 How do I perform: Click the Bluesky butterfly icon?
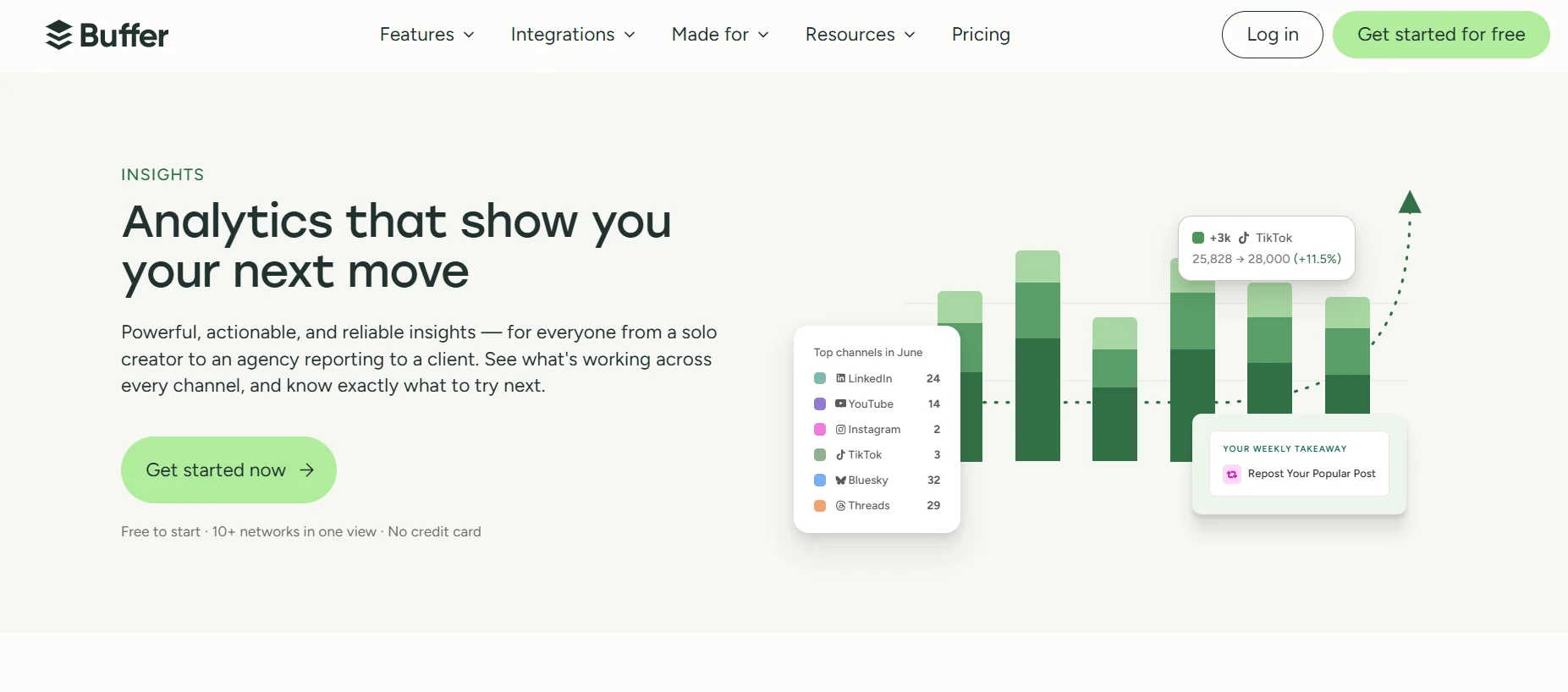point(840,480)
